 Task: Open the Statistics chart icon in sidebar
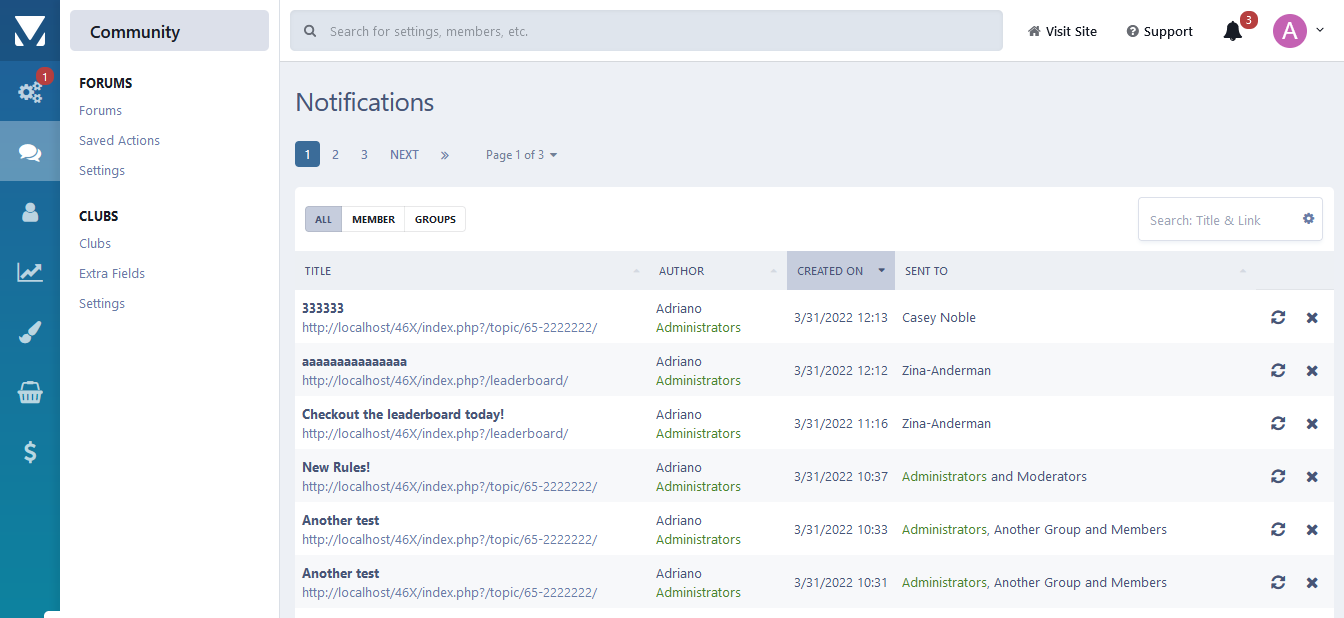(30, 272)
